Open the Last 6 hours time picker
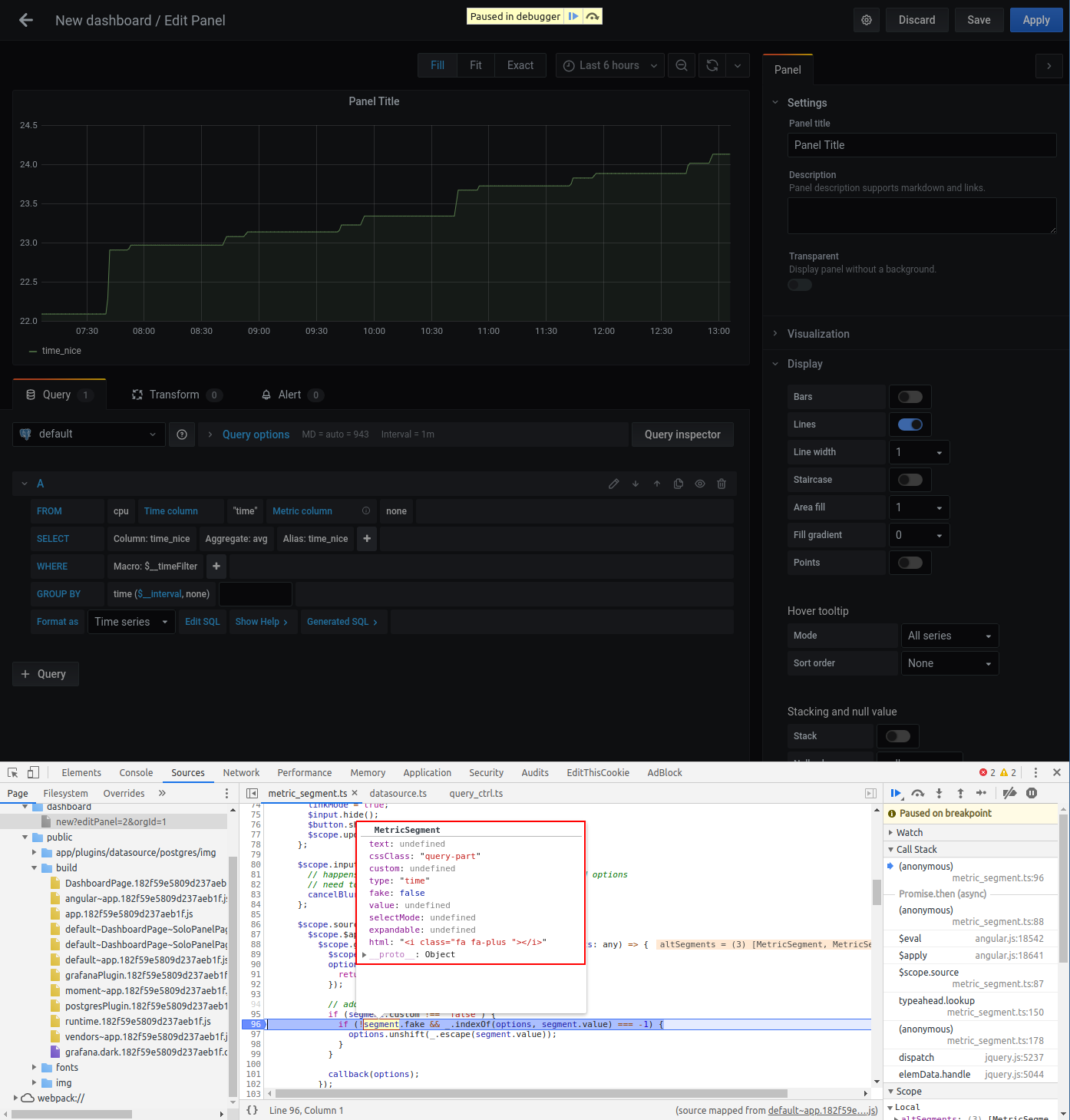Viewport: 1070px width, 1120px height. tap(609, 65)
